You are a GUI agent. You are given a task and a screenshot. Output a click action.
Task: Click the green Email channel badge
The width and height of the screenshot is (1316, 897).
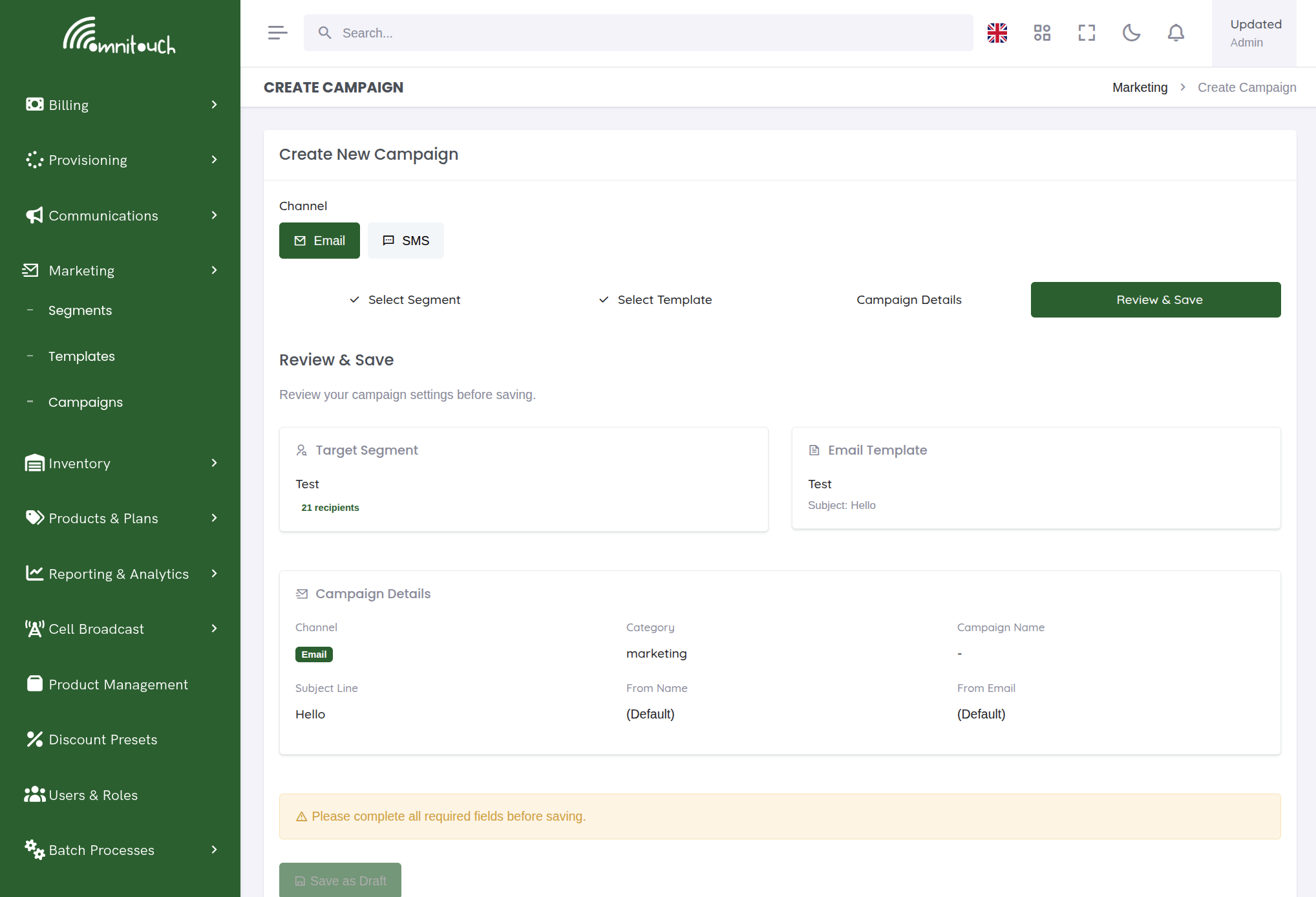point(314,654)
